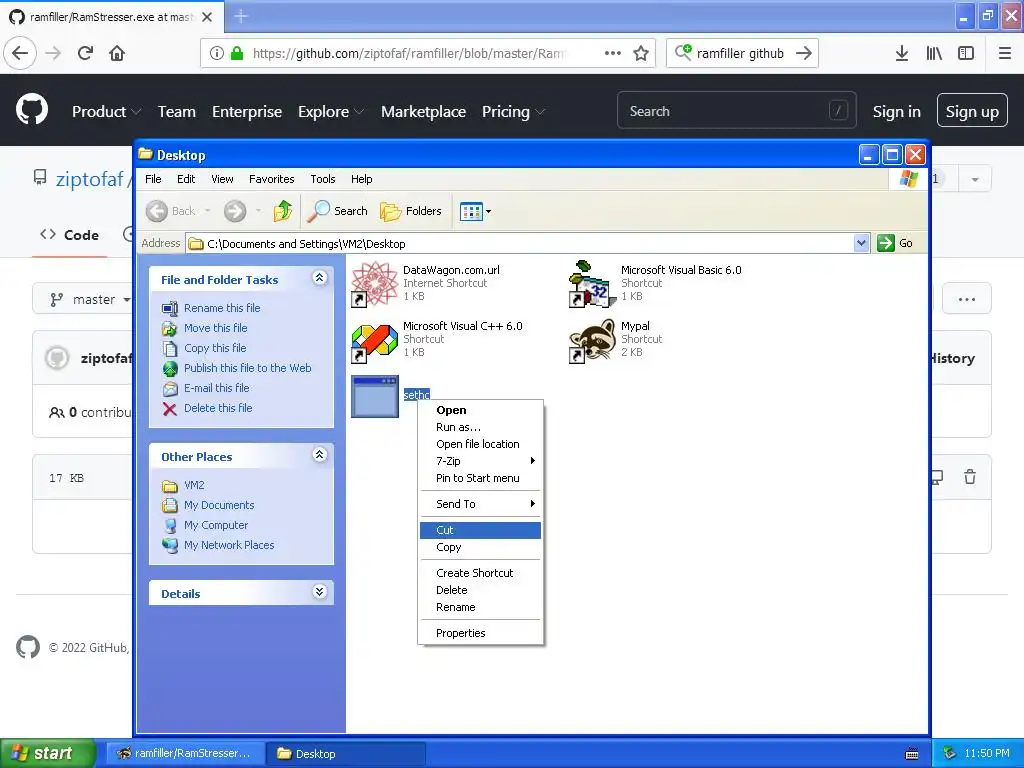The height and width of the screenshot is (768, 1024).
Task: Switch to ramfiller/RamStresser taskbar button
Action: [185, 753]
